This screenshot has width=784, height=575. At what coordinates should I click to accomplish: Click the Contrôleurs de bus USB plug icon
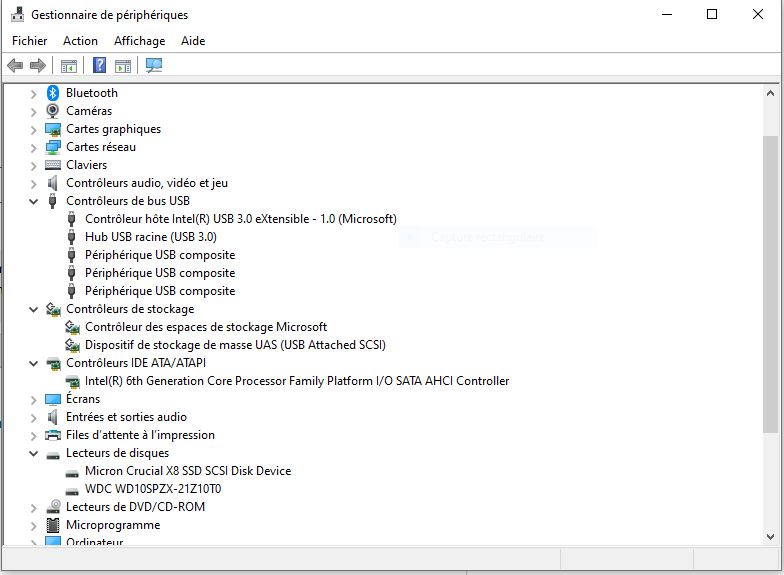(x=52, y=201)
